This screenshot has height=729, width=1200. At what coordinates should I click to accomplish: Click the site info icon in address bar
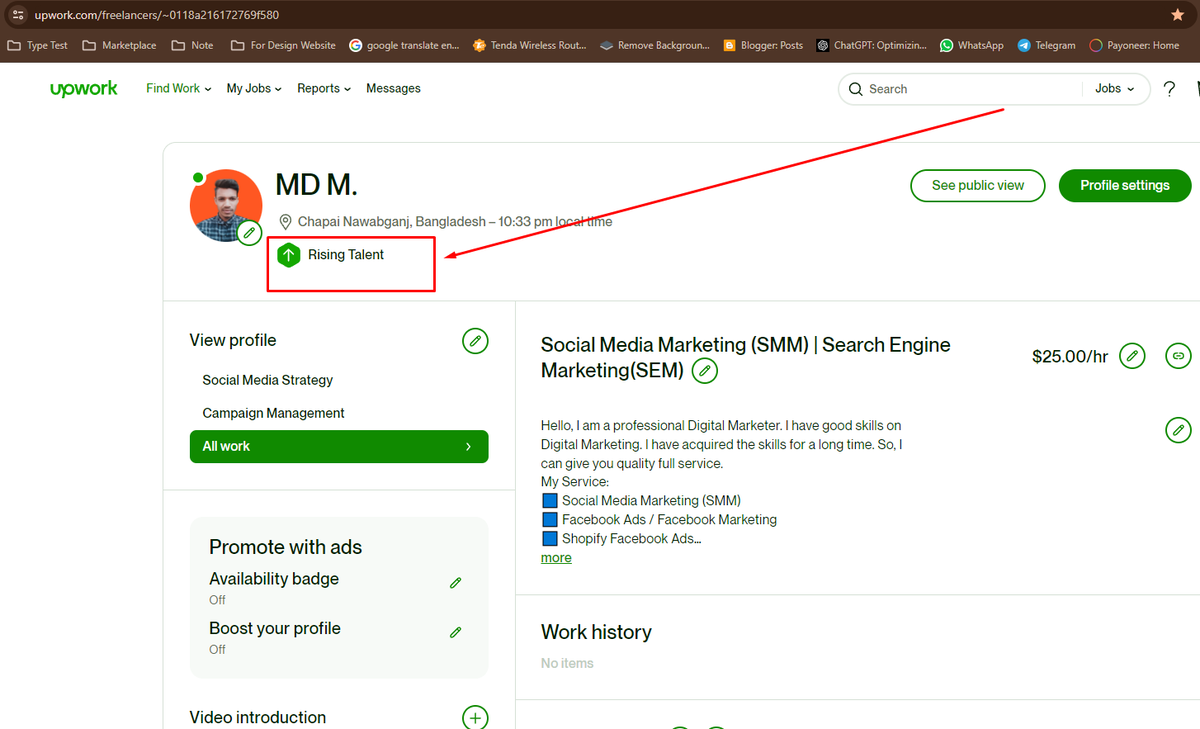(17, 15)
